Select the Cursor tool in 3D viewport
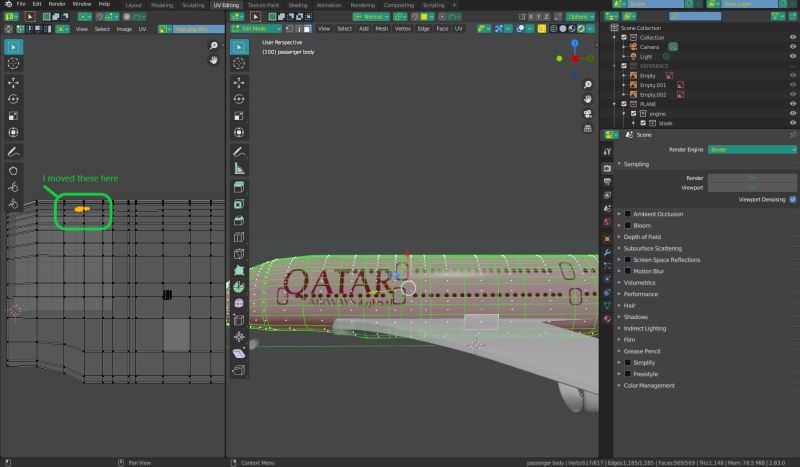Screen dimensions: 800x467 point(239,63)
